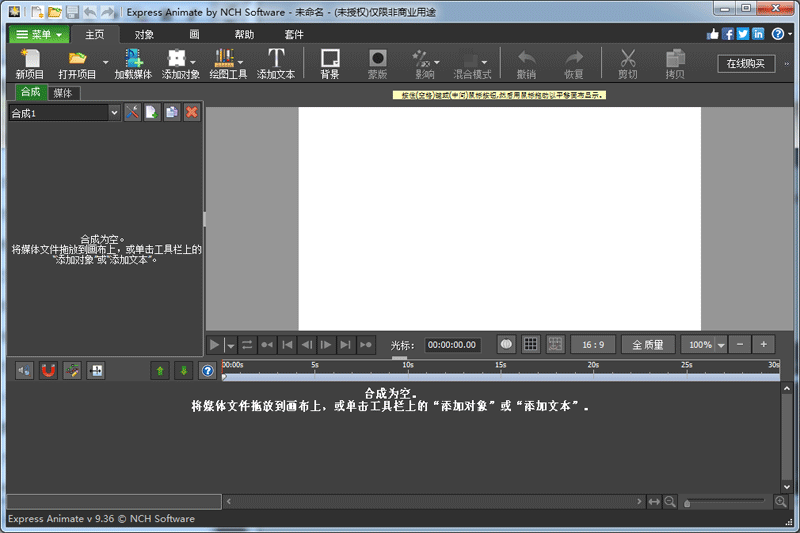Click the Twitter share icon

tap(743, 34)
